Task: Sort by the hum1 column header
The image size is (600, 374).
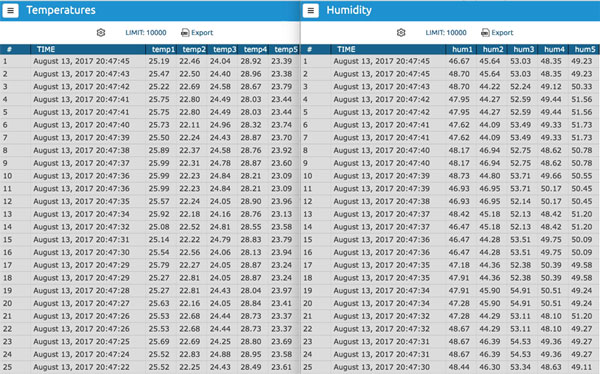Action: (461, 49)
